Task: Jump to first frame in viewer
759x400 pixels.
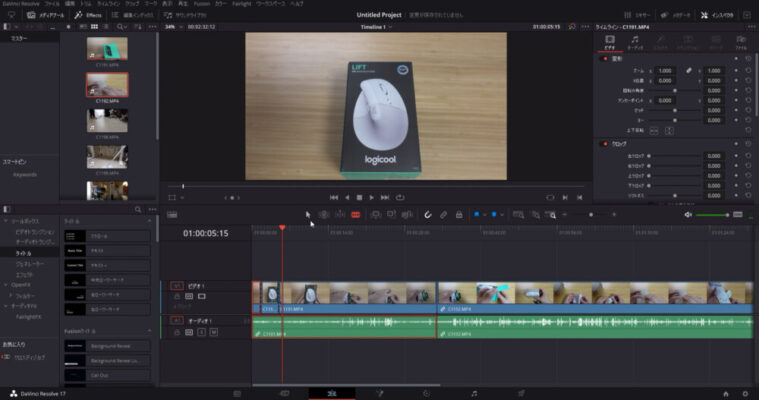Action: click(334, 198)
